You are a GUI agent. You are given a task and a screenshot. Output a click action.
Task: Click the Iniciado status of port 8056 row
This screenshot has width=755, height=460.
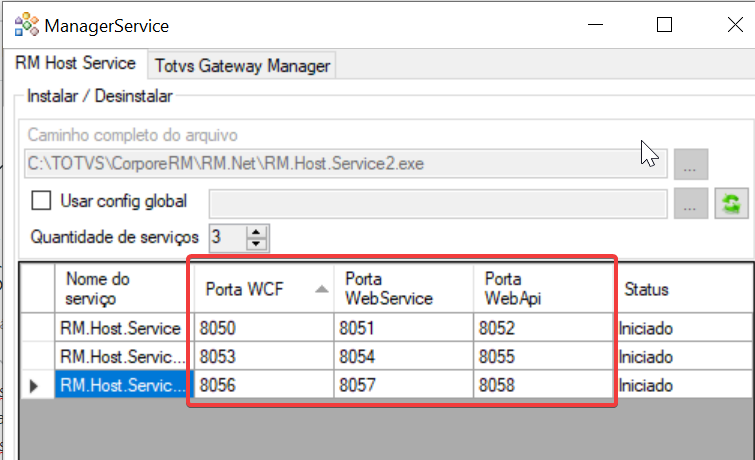[684, 385]
